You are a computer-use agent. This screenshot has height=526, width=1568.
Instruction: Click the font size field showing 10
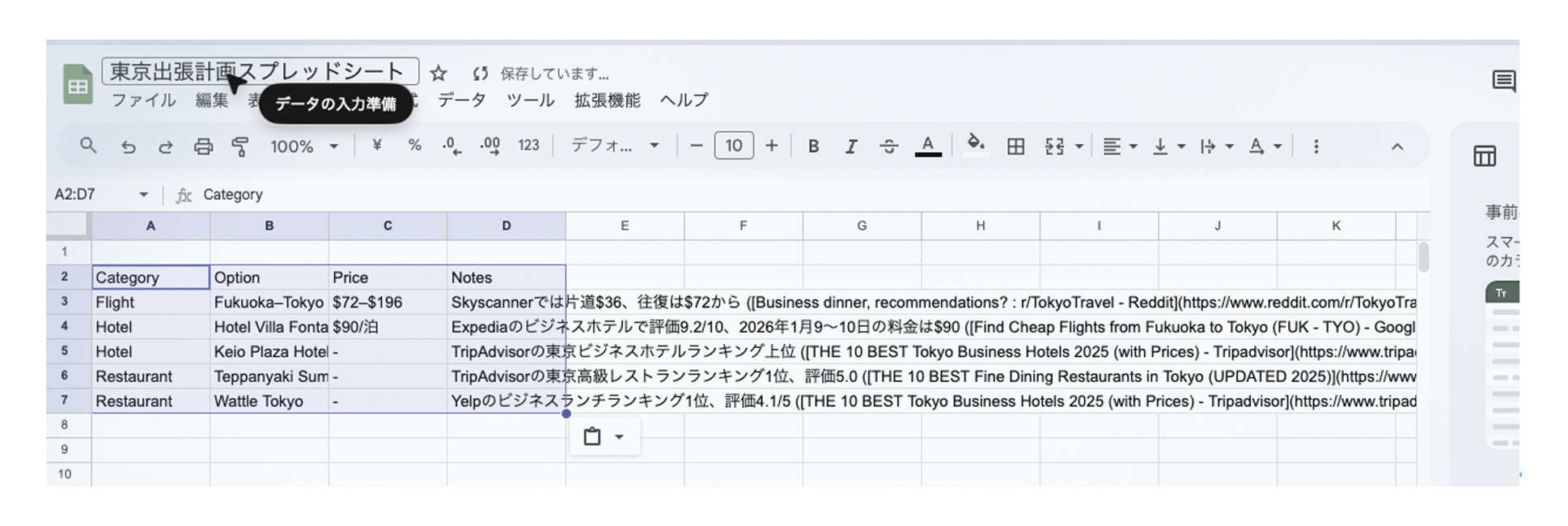click(x=734, y=146)
